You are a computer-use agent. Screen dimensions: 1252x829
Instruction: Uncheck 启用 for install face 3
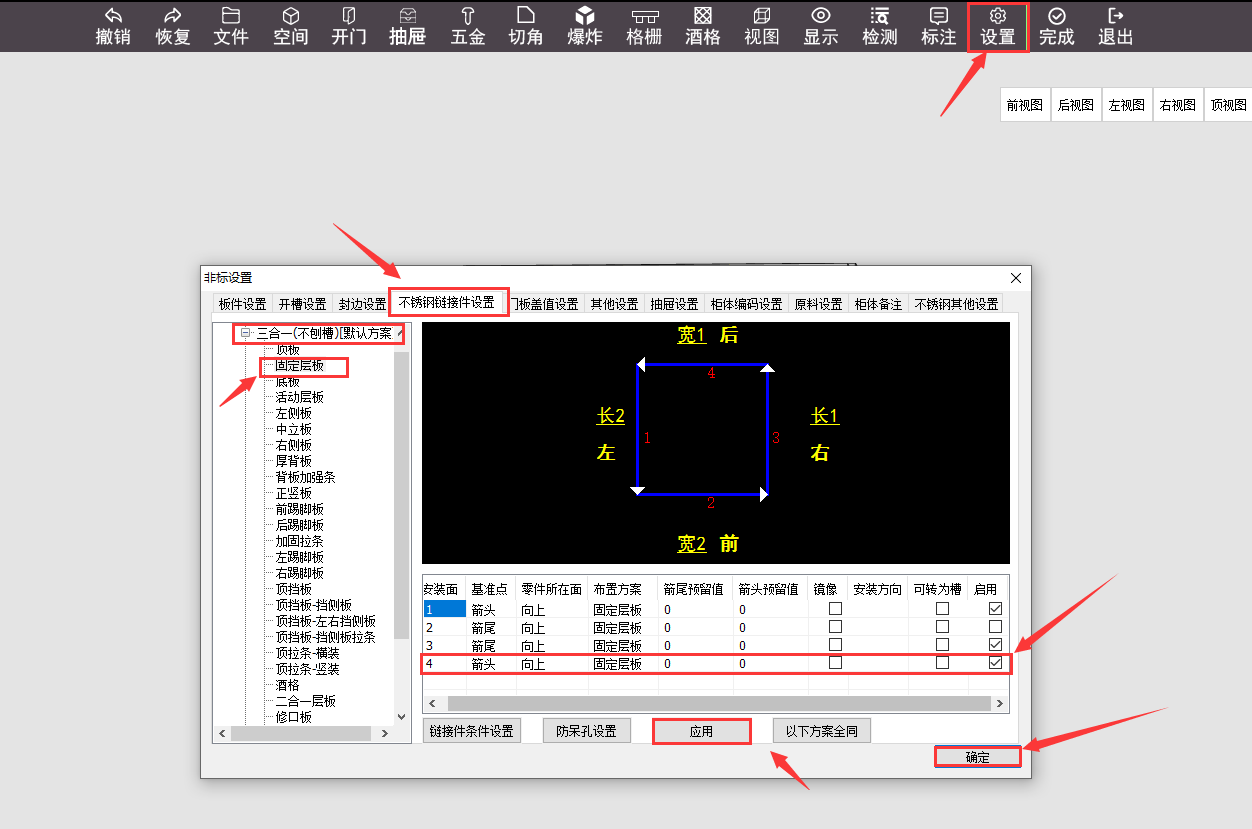point(995,644)
